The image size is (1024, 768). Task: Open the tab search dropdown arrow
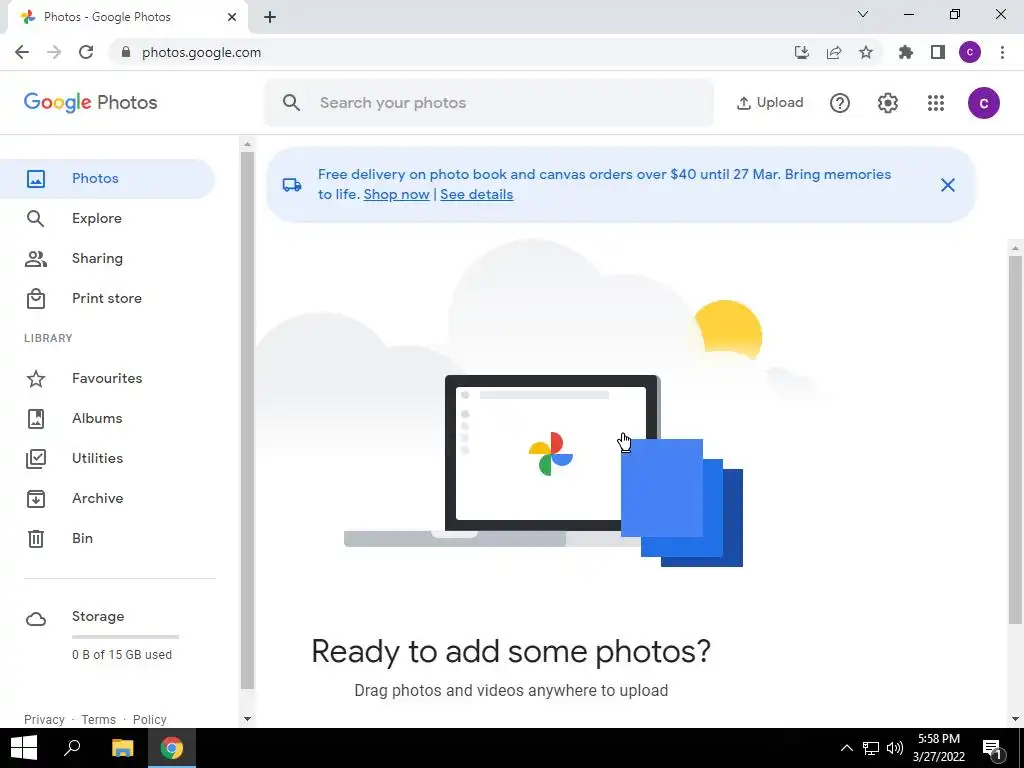point(863,14)
